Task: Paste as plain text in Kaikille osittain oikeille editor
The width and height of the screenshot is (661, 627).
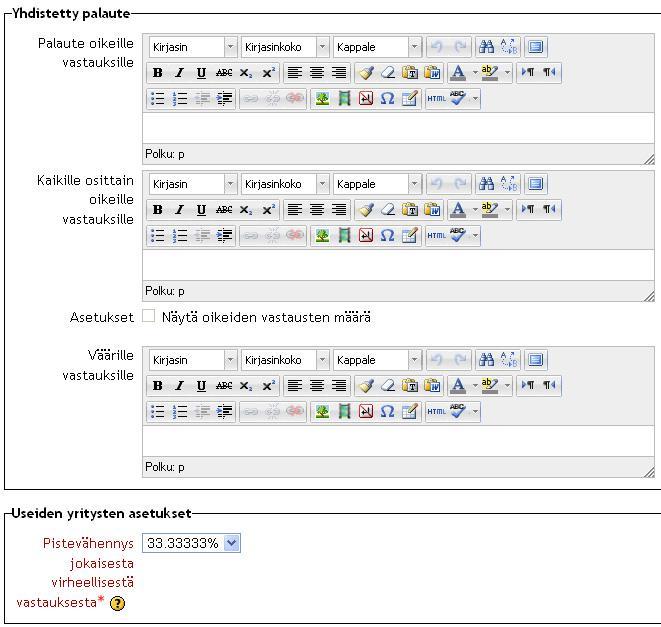Action: [x=410, y=210]
